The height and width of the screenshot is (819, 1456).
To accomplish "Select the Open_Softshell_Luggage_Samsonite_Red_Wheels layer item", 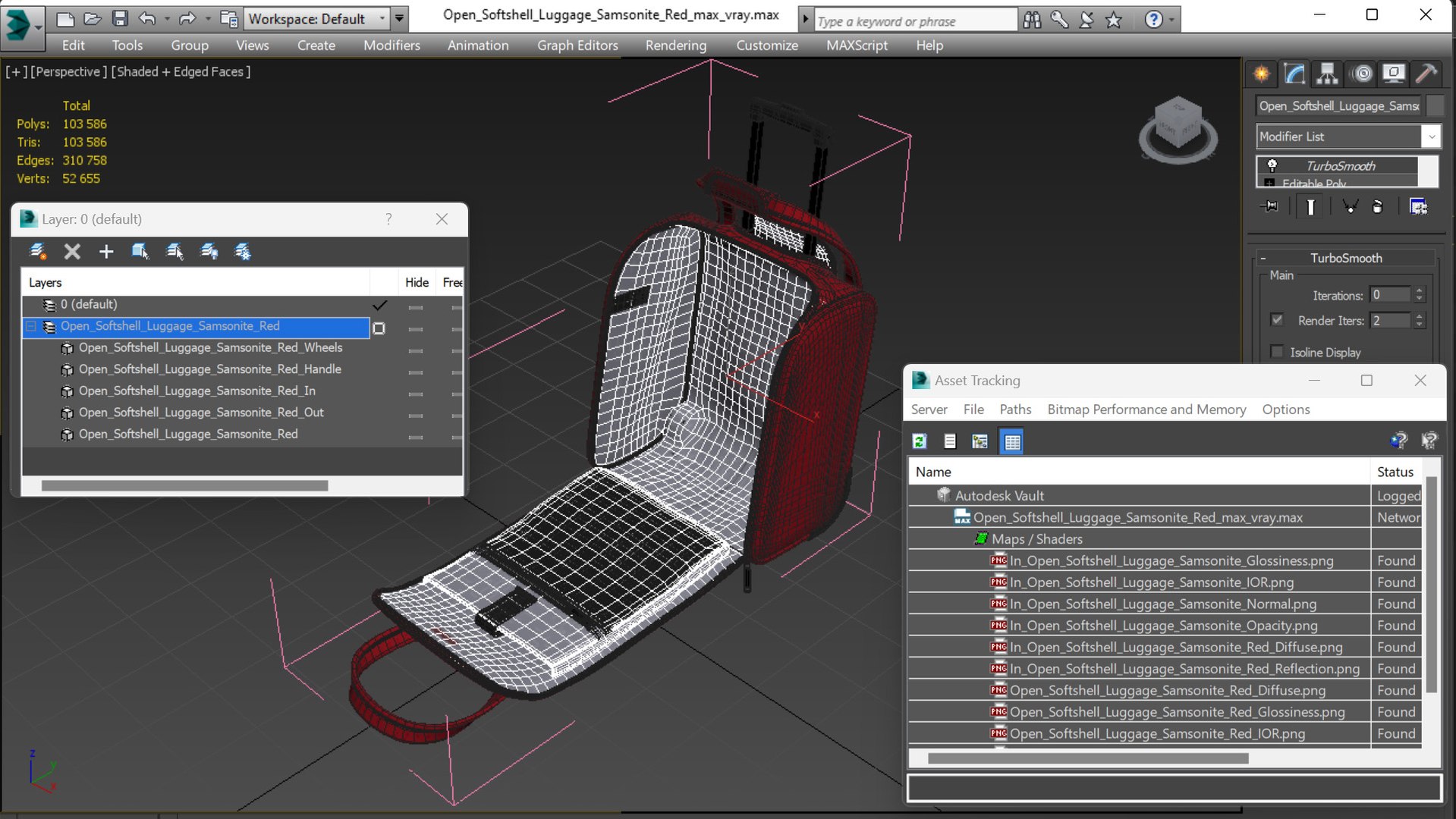I will click(x=210, y=347).
